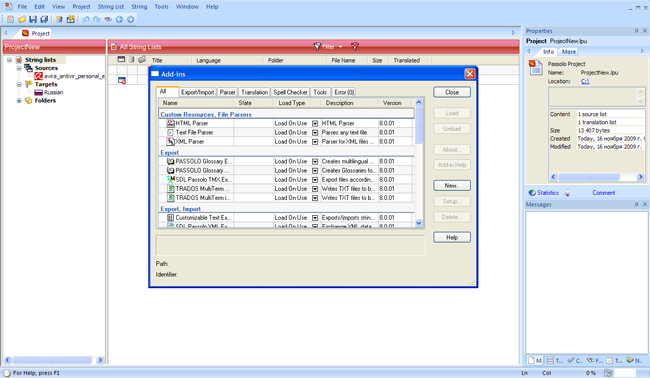Viewport: 650px width, 378px height.
Task: Select the Russian target in tree
Action: click(x=53, y=92)
